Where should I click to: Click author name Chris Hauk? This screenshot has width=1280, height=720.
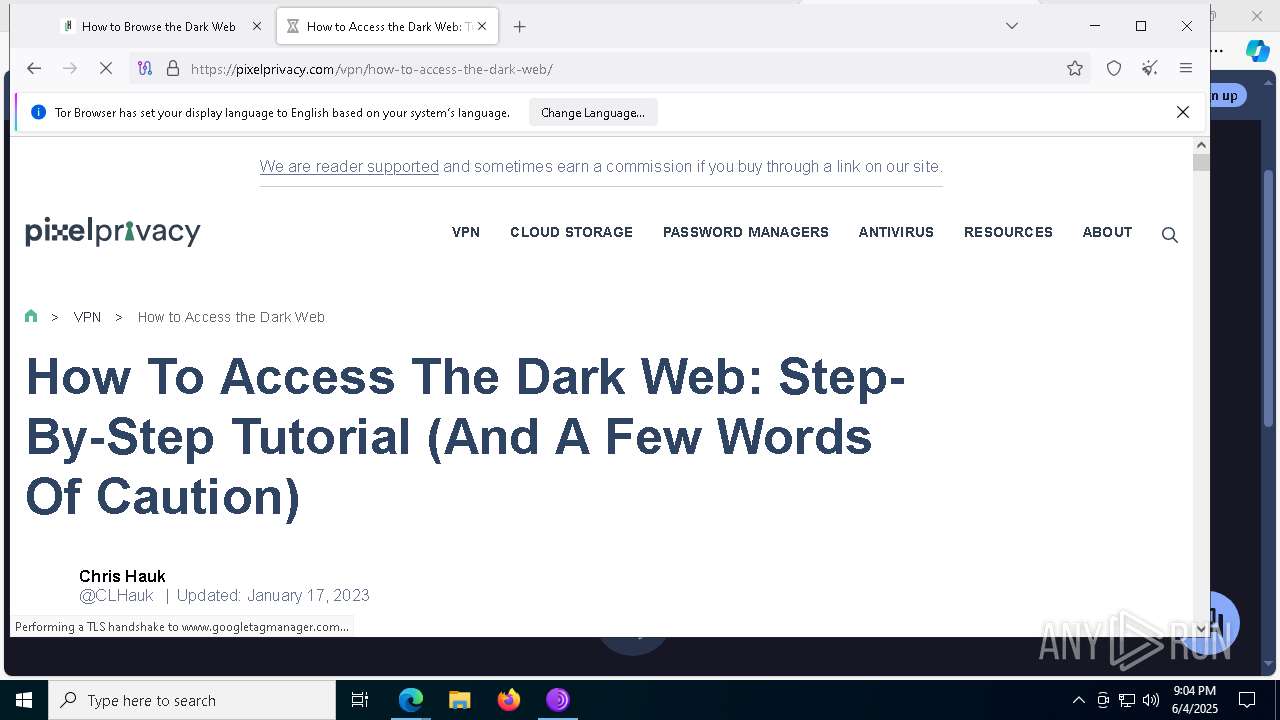pos(122,576)
